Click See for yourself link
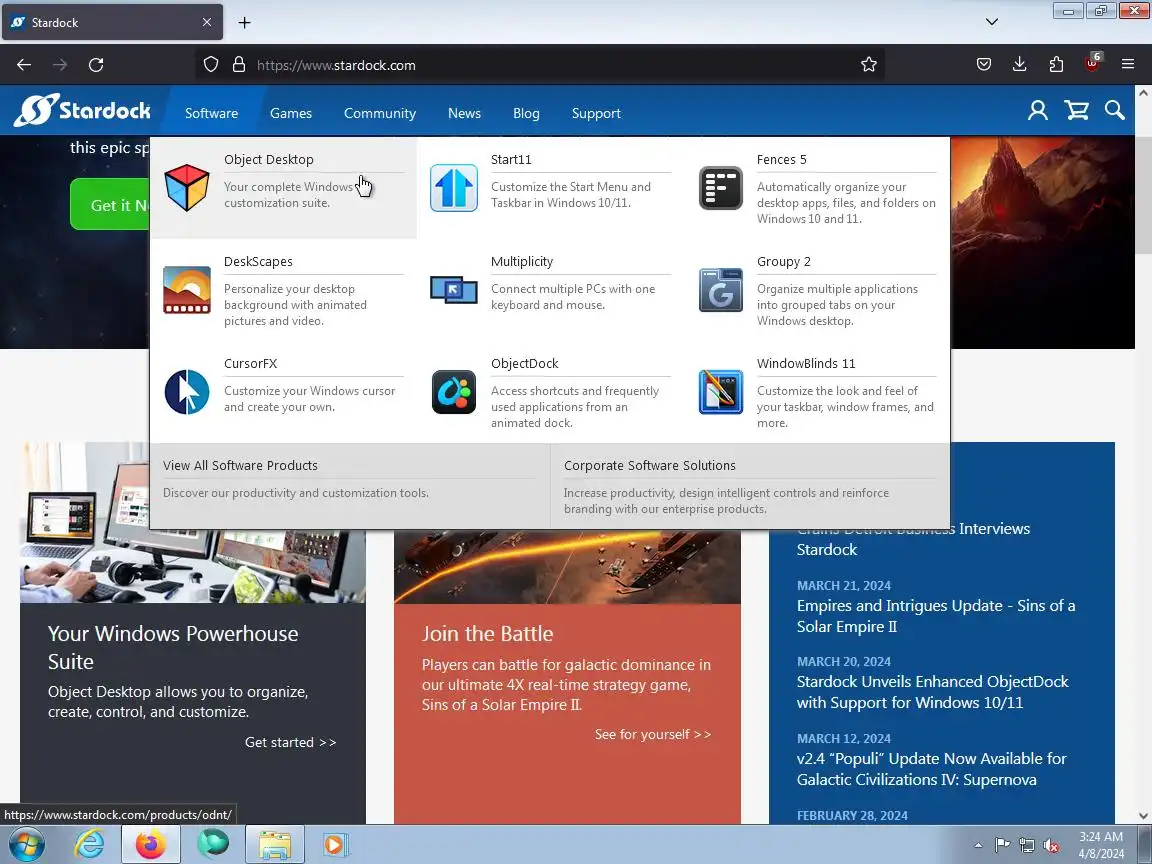 (652, 735)
